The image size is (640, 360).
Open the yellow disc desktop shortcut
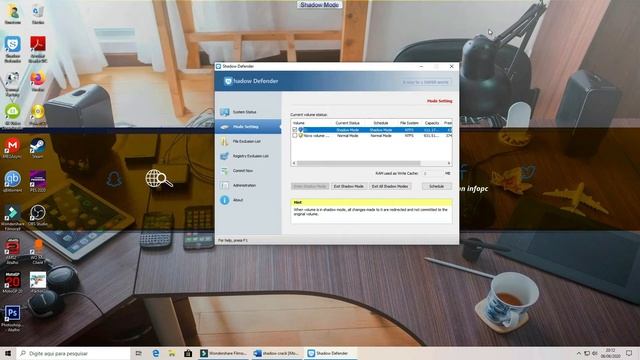tap(38, 114)
